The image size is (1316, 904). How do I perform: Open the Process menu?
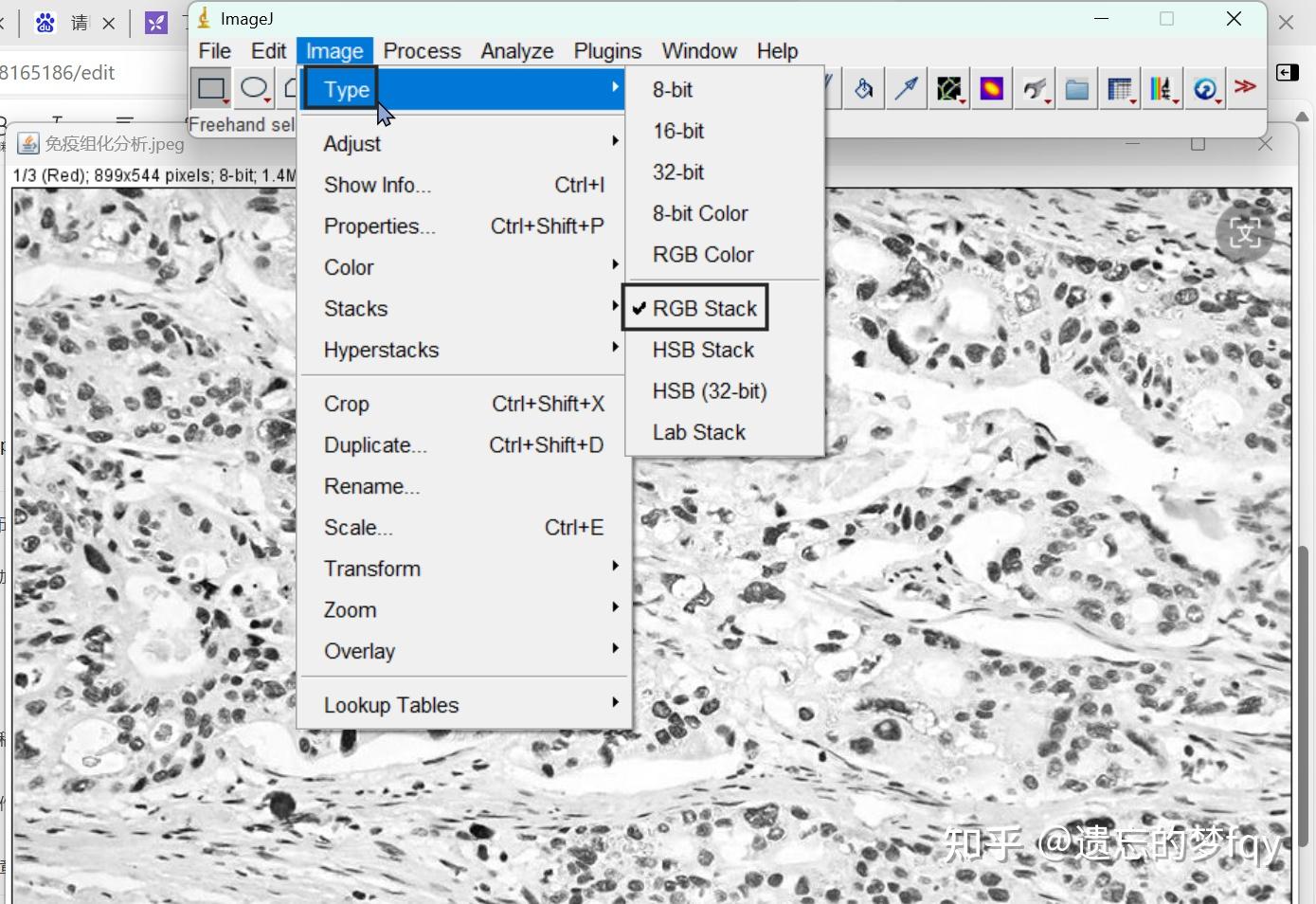tap(422, 51)
